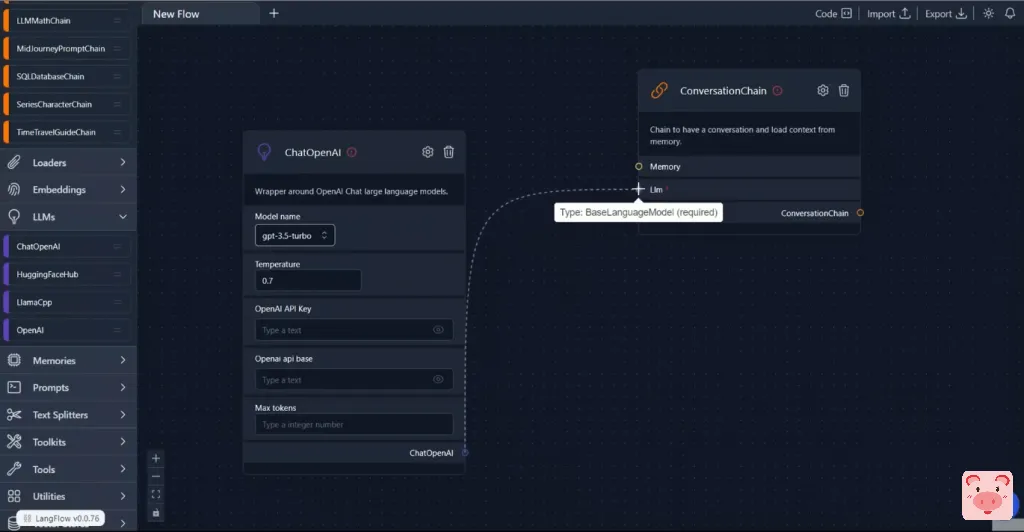This screenshot has width=1024, height=532.
Task: Click the LangFlow v0.0.76 version badge
Action: click(x=60, y=518)
